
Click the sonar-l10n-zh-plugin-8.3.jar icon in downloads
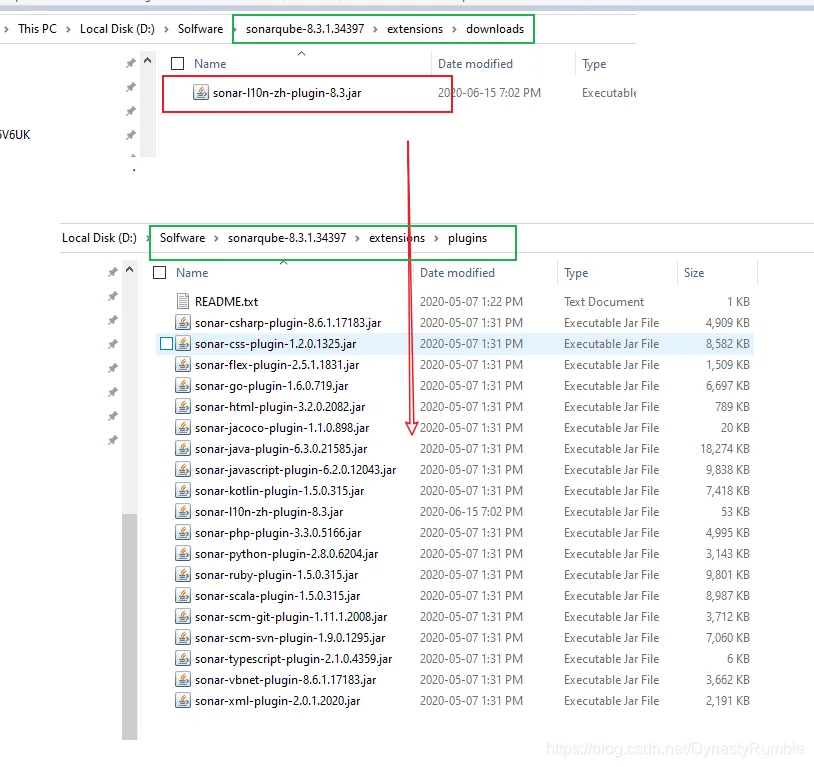200,92
